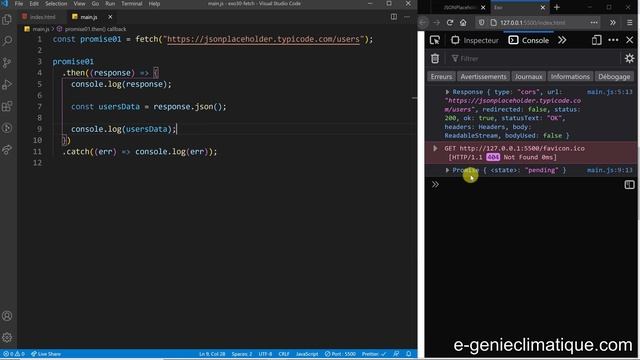Open a new Firefox tab
Image resolution: width=640 pixels, height=360 pixels.
[x=557, y=7]
